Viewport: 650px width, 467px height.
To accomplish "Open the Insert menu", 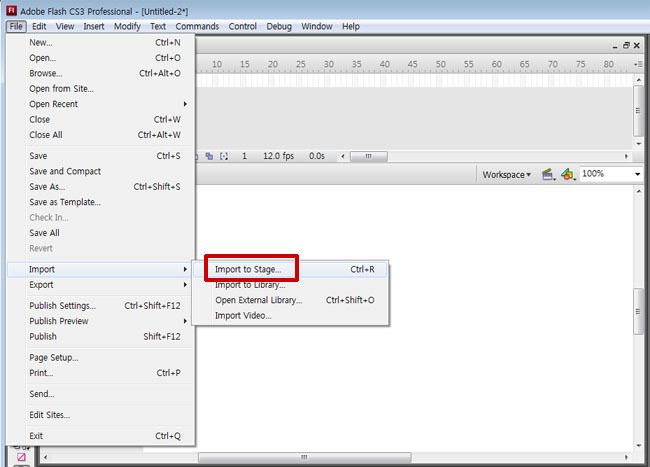I will (94, 27).
